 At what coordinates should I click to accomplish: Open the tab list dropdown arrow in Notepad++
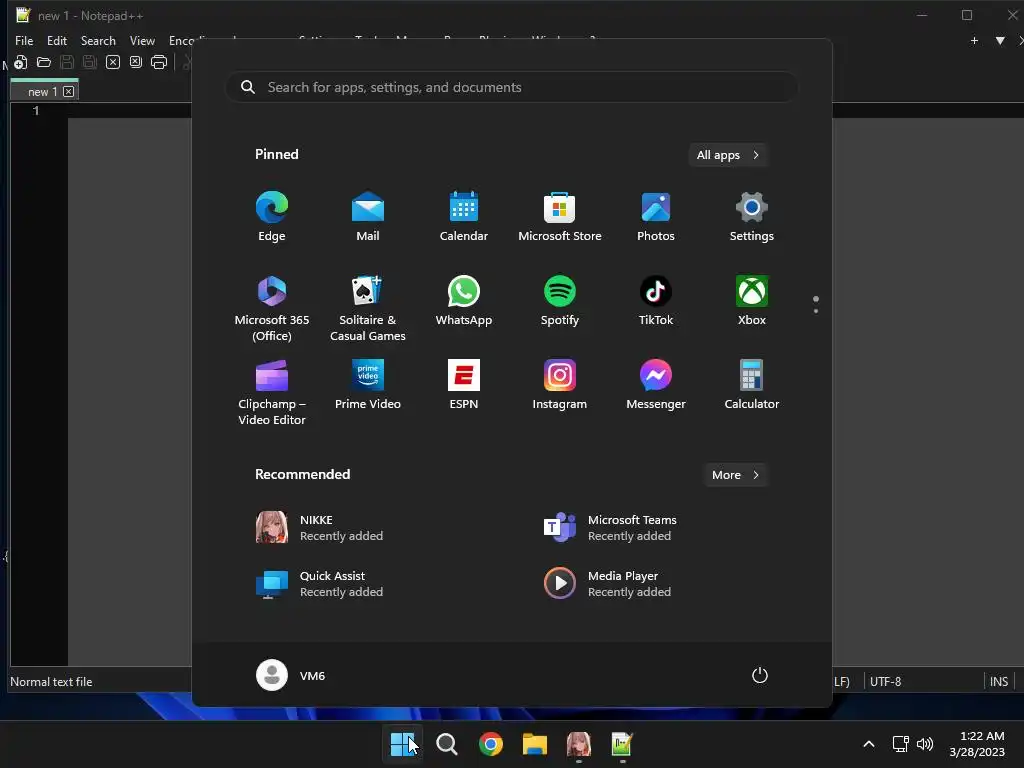click(1000, 40)
